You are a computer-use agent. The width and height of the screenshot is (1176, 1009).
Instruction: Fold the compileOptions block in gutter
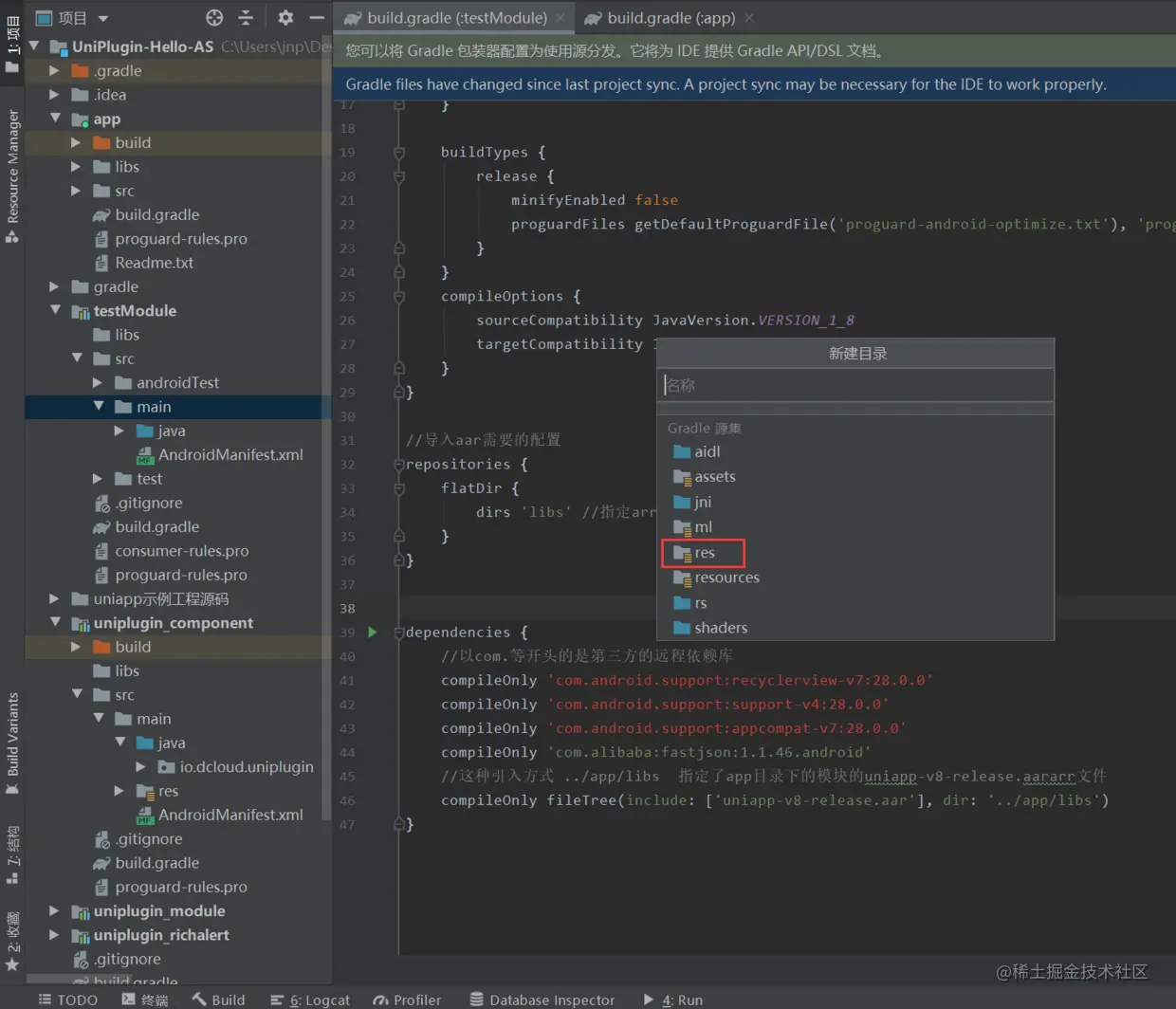399,296
